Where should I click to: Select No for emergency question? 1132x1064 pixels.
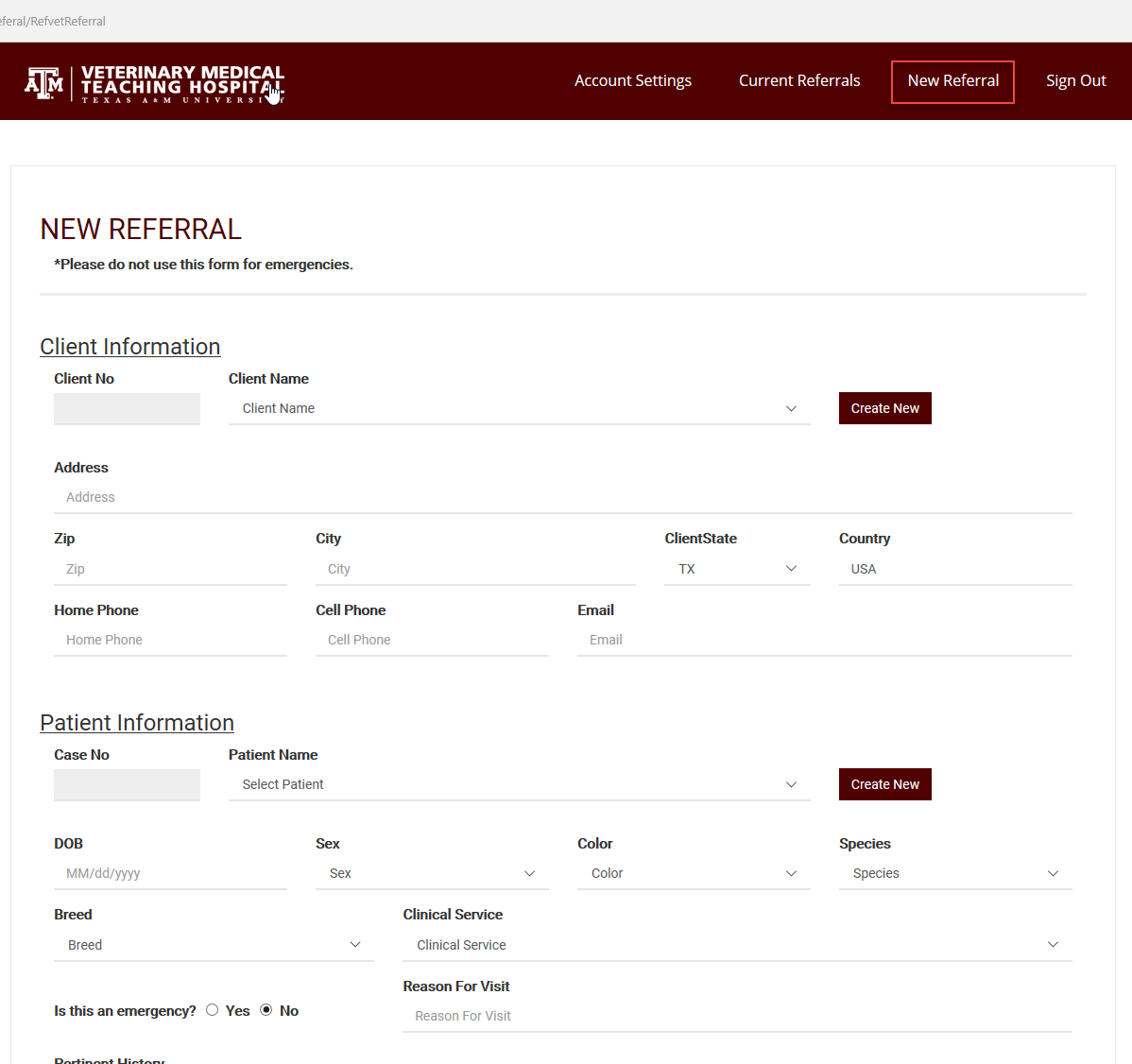click(266, 1010)
